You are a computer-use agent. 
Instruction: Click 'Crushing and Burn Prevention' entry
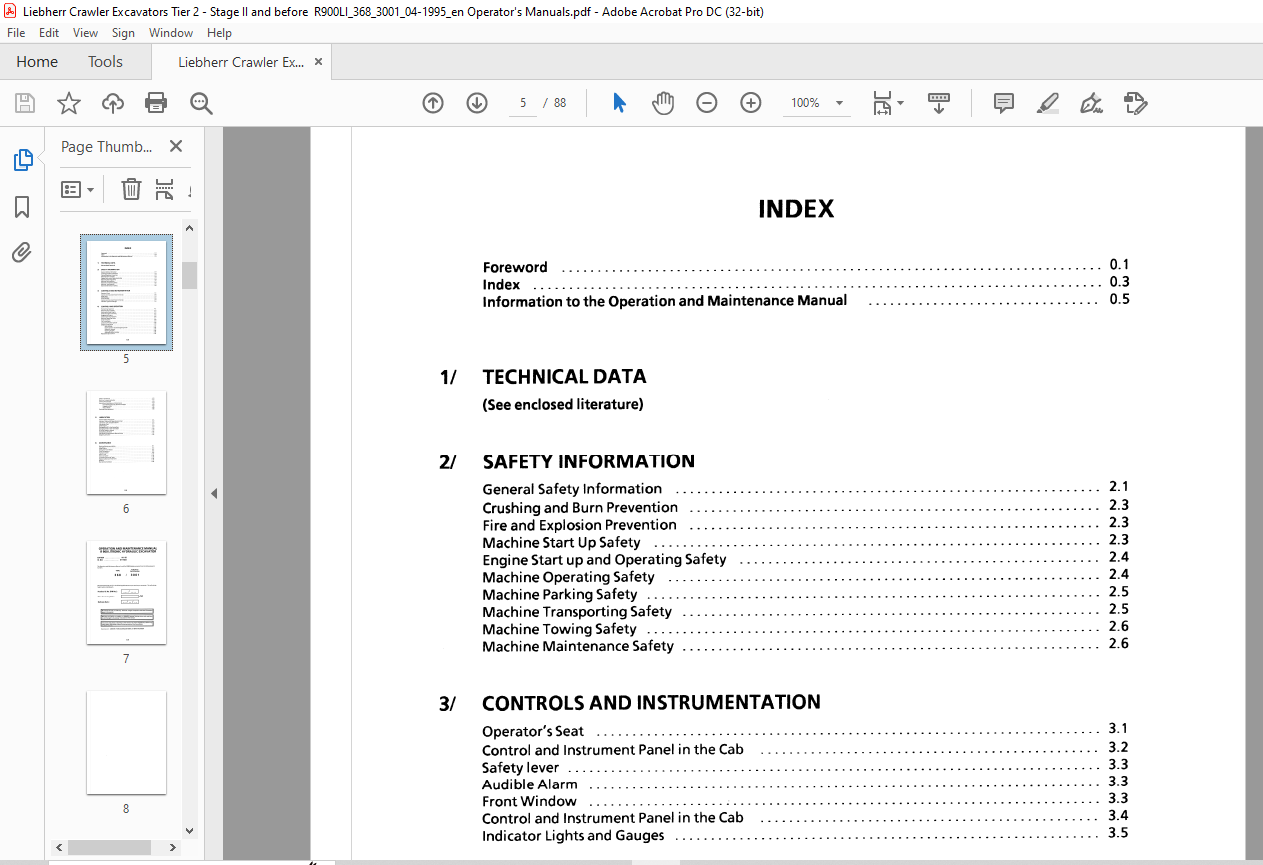[580, 507]
